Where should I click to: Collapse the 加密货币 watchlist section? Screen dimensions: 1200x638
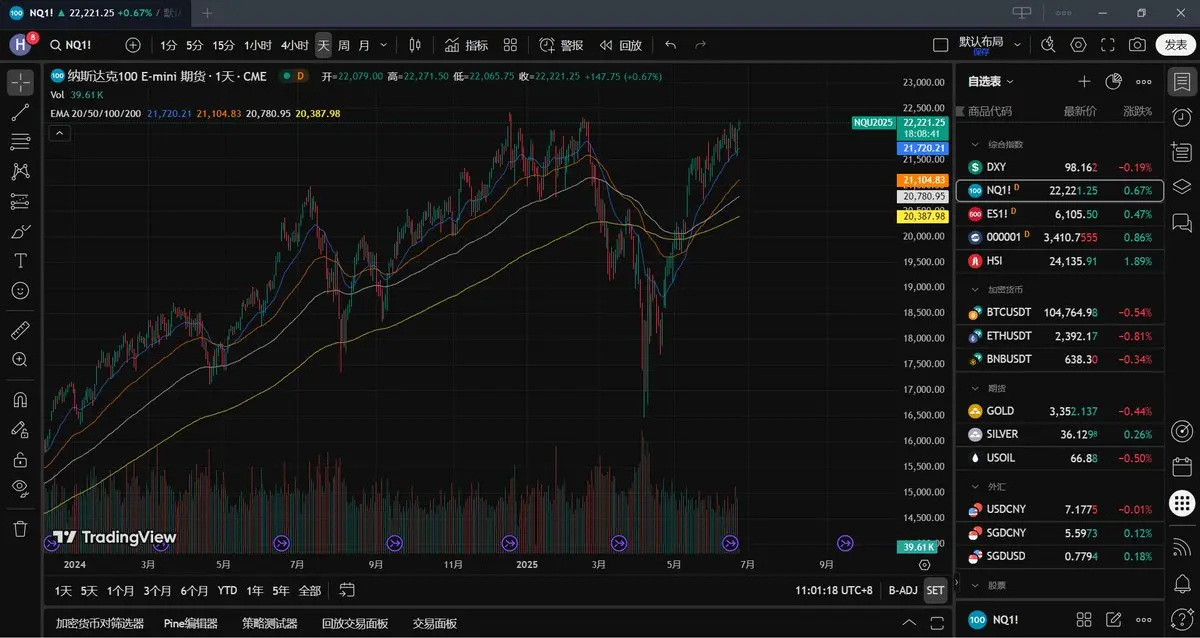pyautogui.click(x=976, y=289)
